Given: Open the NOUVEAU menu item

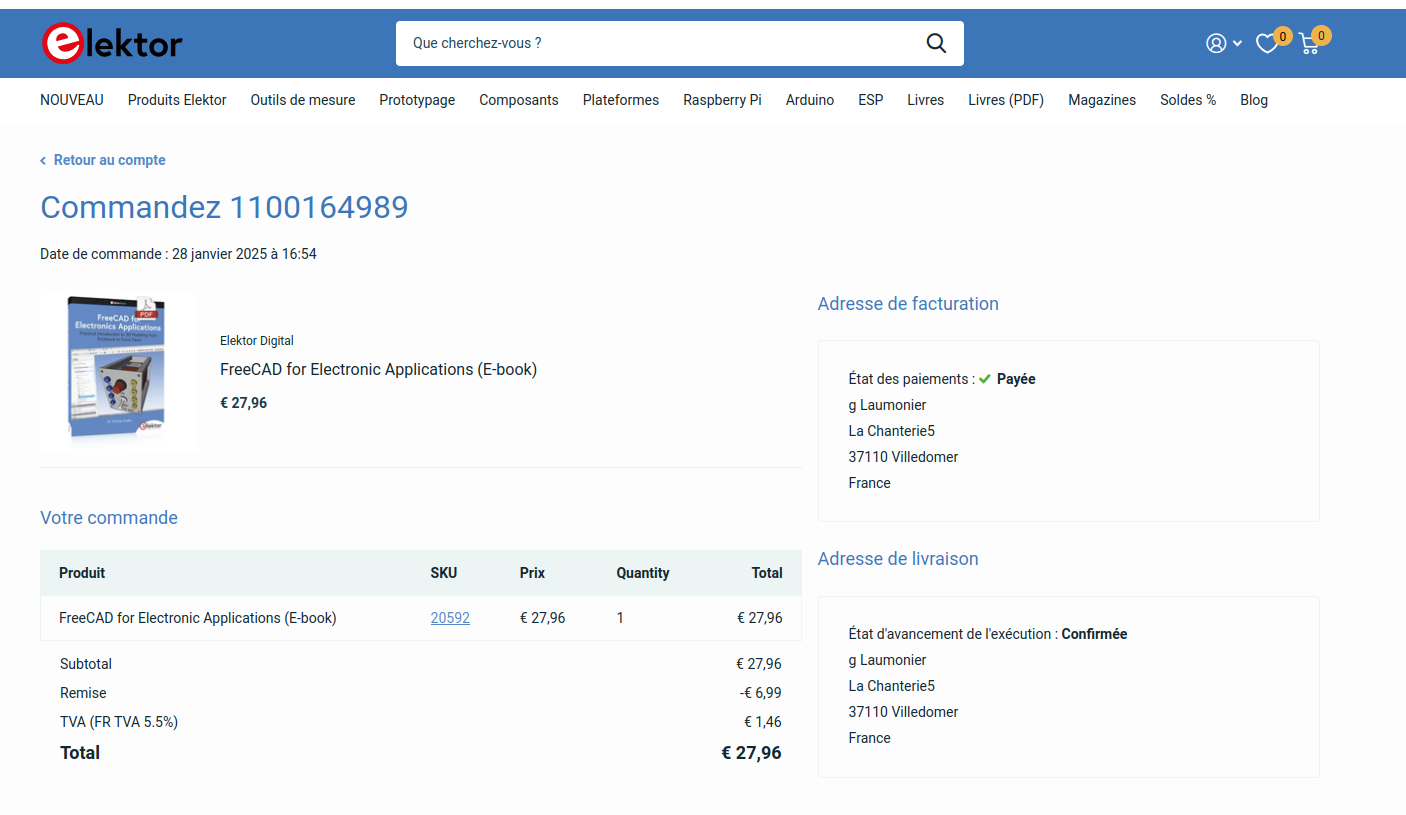Looking at the screenshot, I should 72,100.
